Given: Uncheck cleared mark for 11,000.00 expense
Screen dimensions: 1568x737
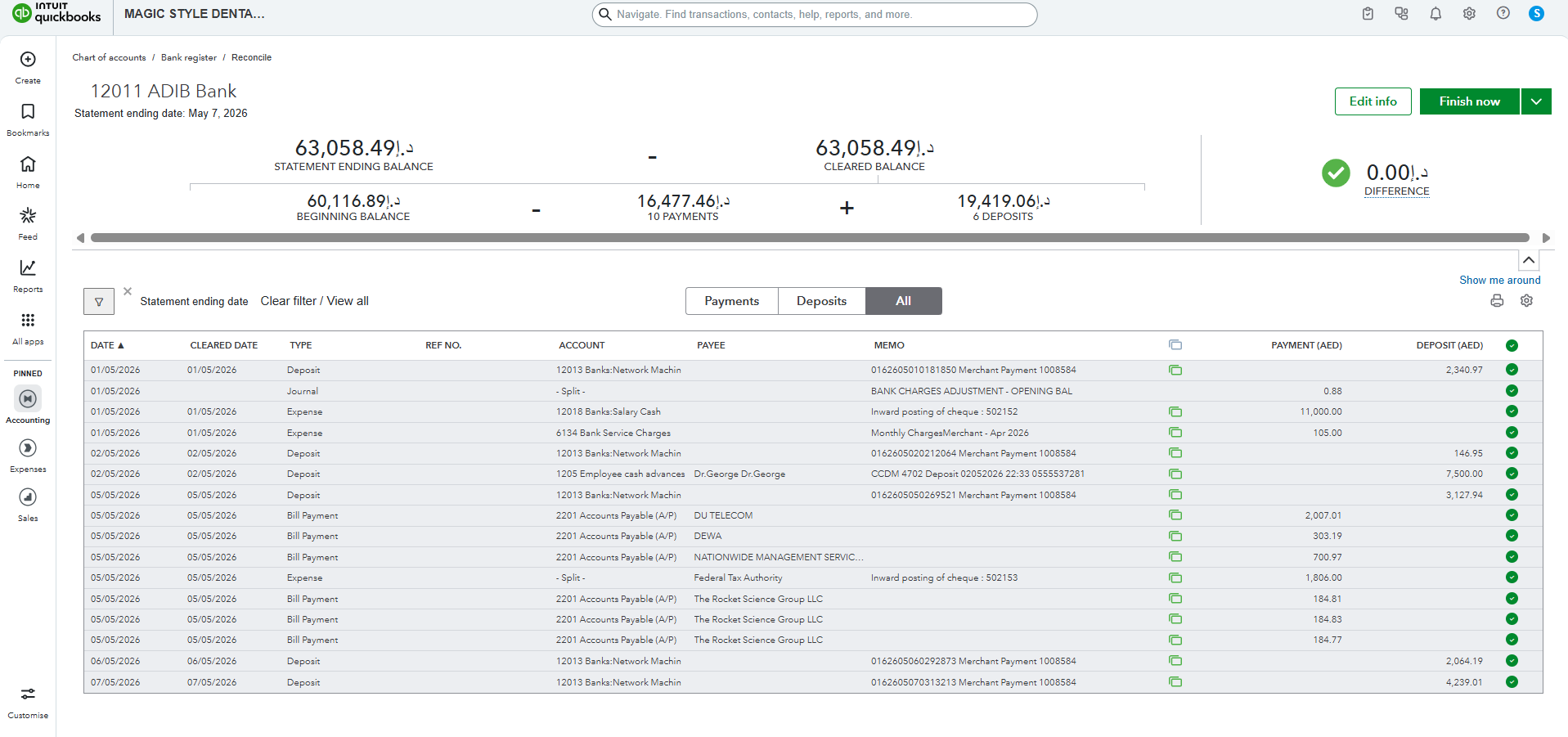Looking at the screenshot, I should click(x=1512, y=411).
